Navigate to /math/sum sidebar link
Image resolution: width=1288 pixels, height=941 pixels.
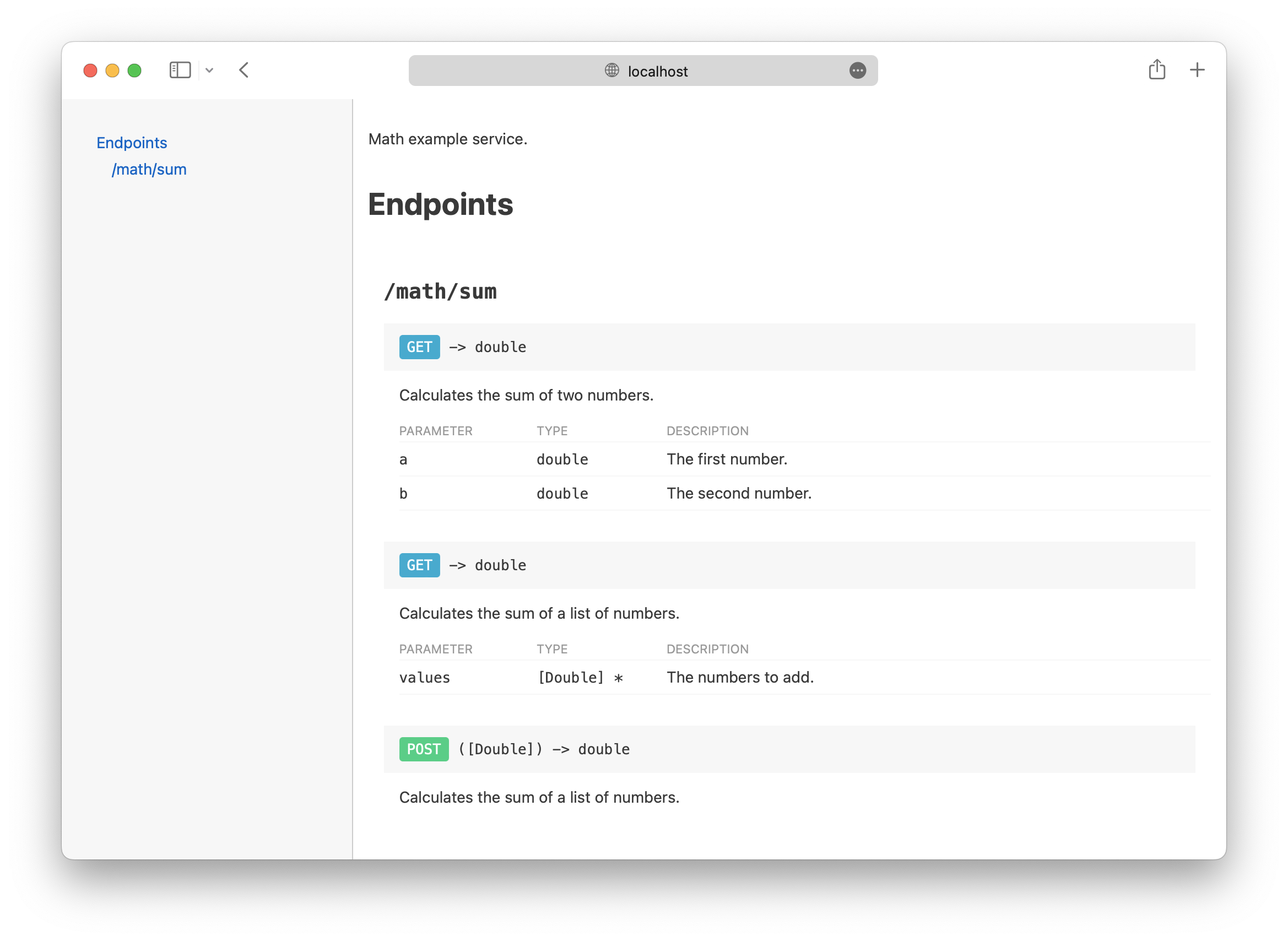pos(149,169)
